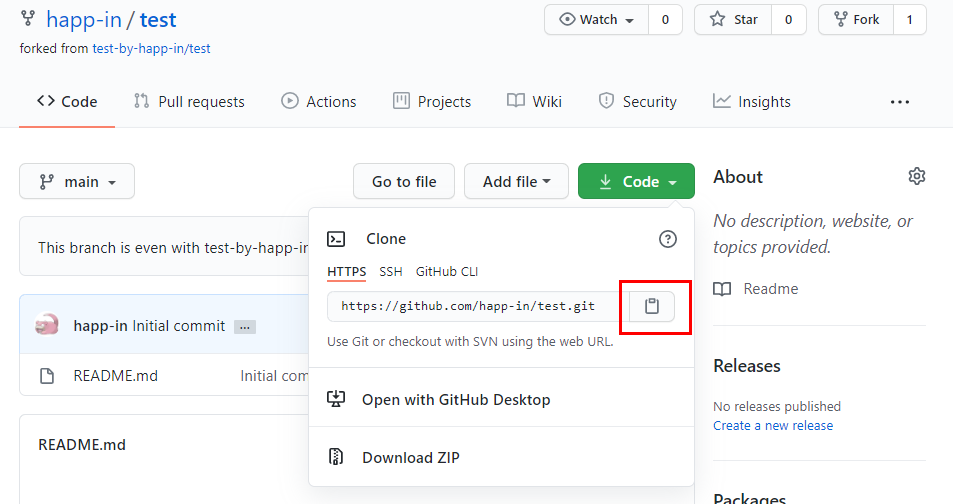Click the terminal Clone icon

click(336, 239)
